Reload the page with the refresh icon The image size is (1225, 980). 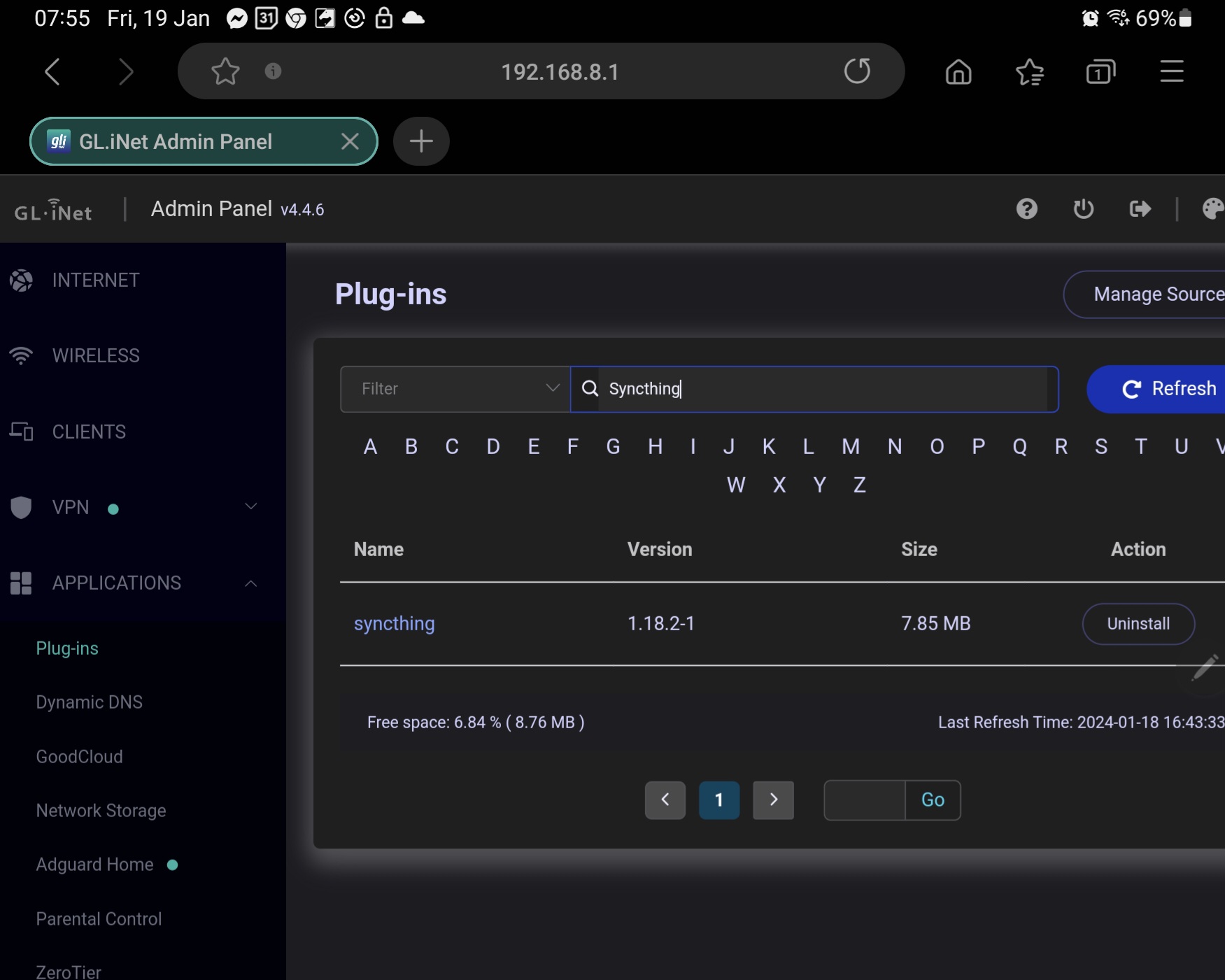coord(857,71)
